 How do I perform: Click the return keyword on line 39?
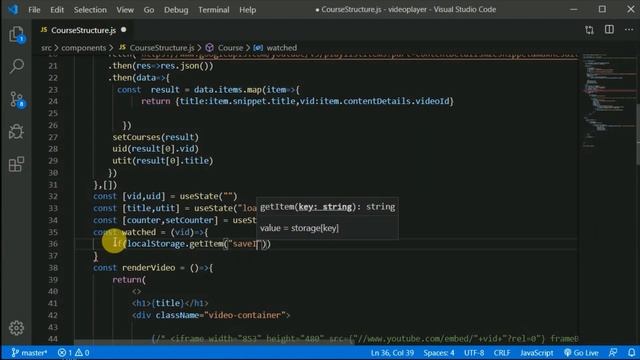pyautogui.click(x=127, y=280)
